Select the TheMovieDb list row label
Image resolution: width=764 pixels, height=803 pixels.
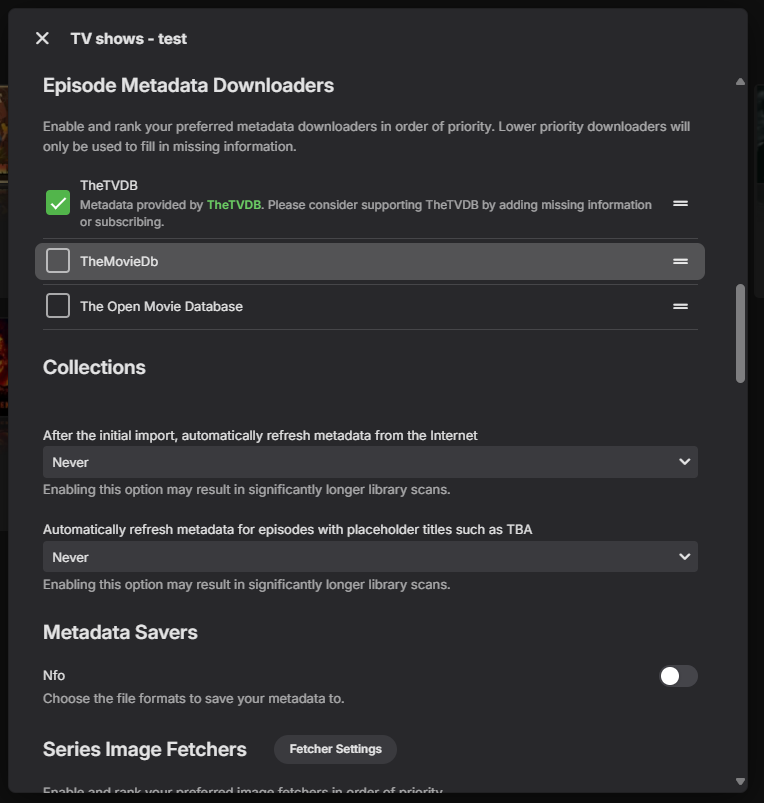pos(119,262)
